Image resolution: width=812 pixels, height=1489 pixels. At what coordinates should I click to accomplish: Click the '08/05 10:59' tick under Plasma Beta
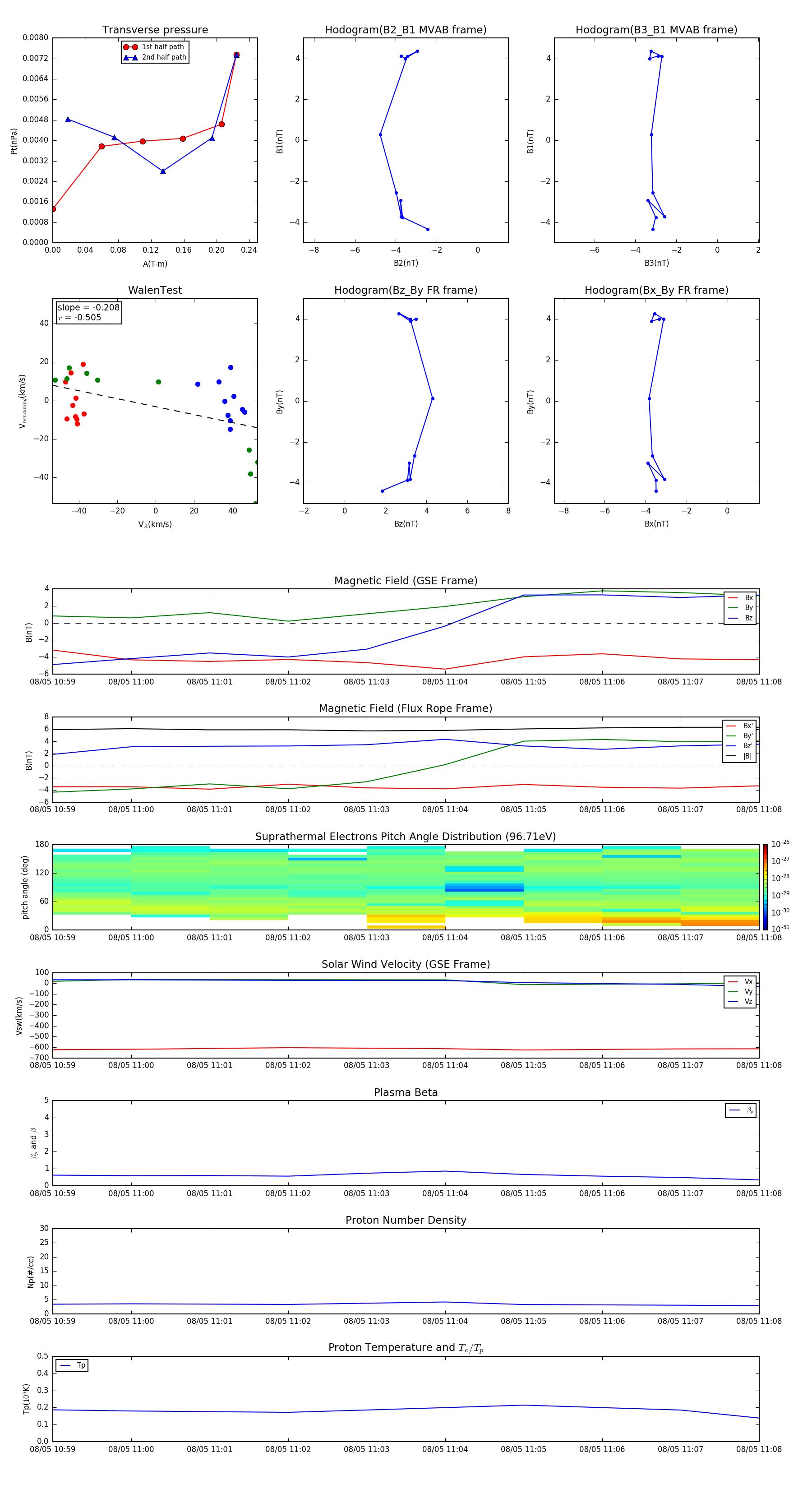pos(53,1193)
